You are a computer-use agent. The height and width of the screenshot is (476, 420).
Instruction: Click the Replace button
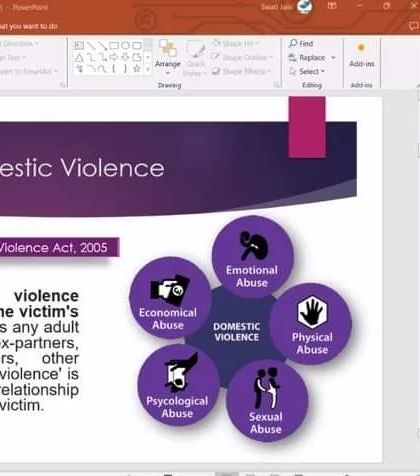[x=307, y=58]
